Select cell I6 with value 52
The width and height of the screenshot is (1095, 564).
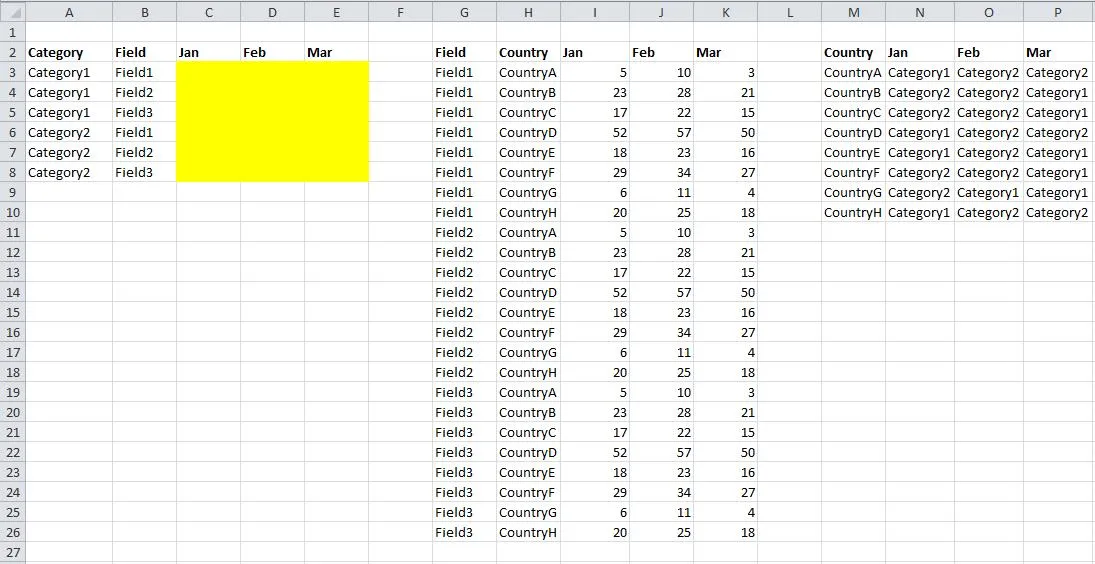click(x=595, y=132)
